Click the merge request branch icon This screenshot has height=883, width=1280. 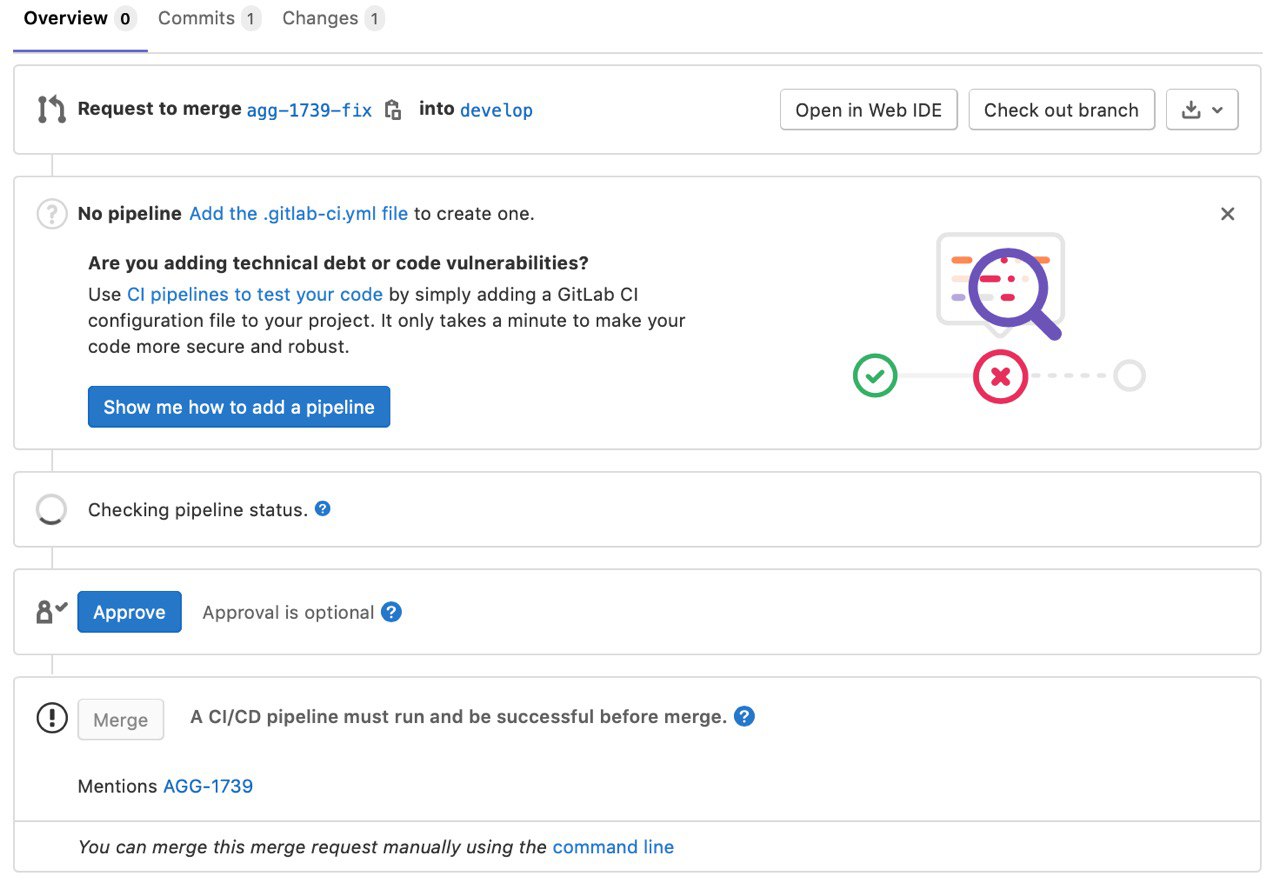point(52,110)
